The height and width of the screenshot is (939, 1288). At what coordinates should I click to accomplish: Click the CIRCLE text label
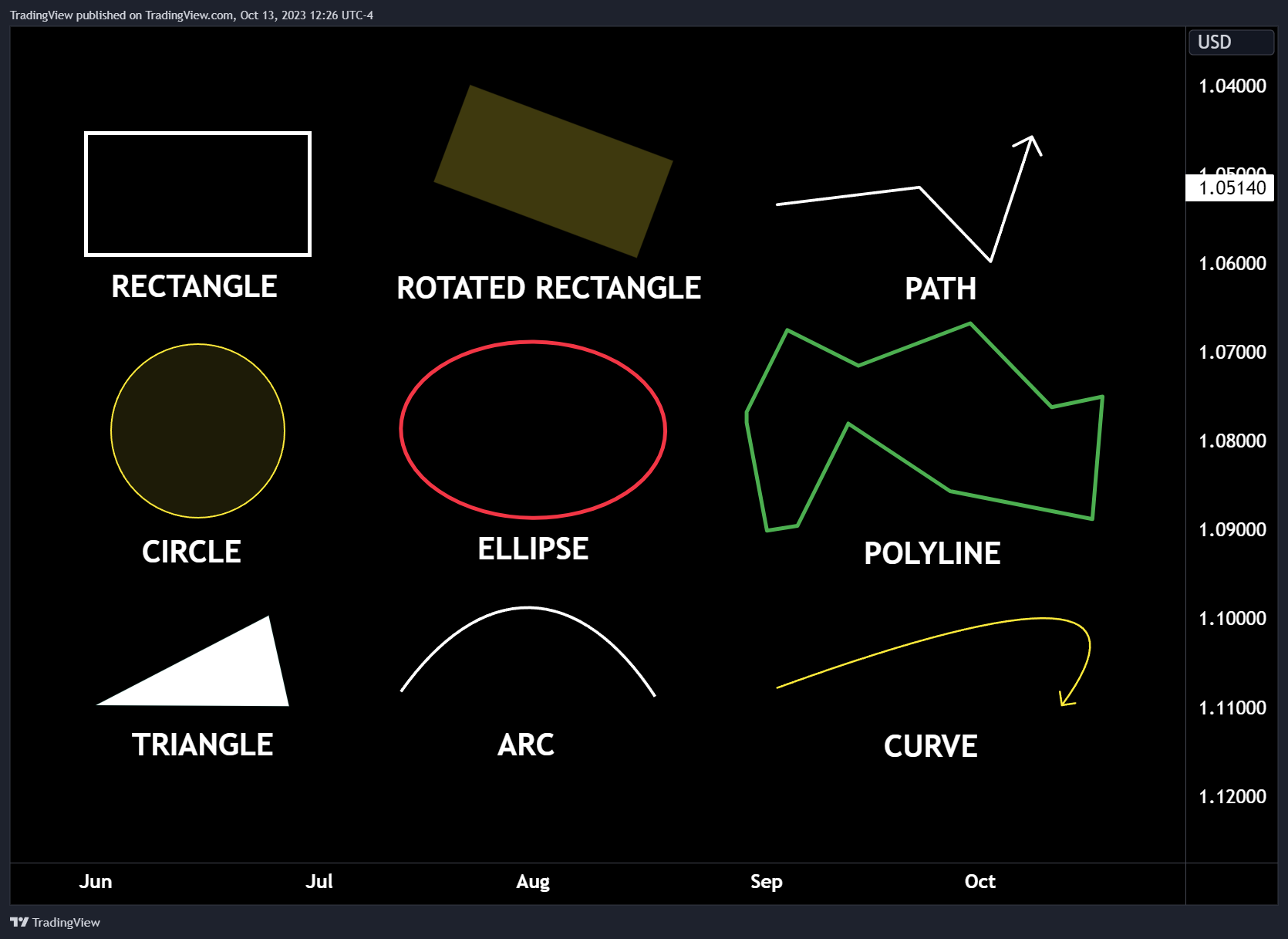[191, 552]
